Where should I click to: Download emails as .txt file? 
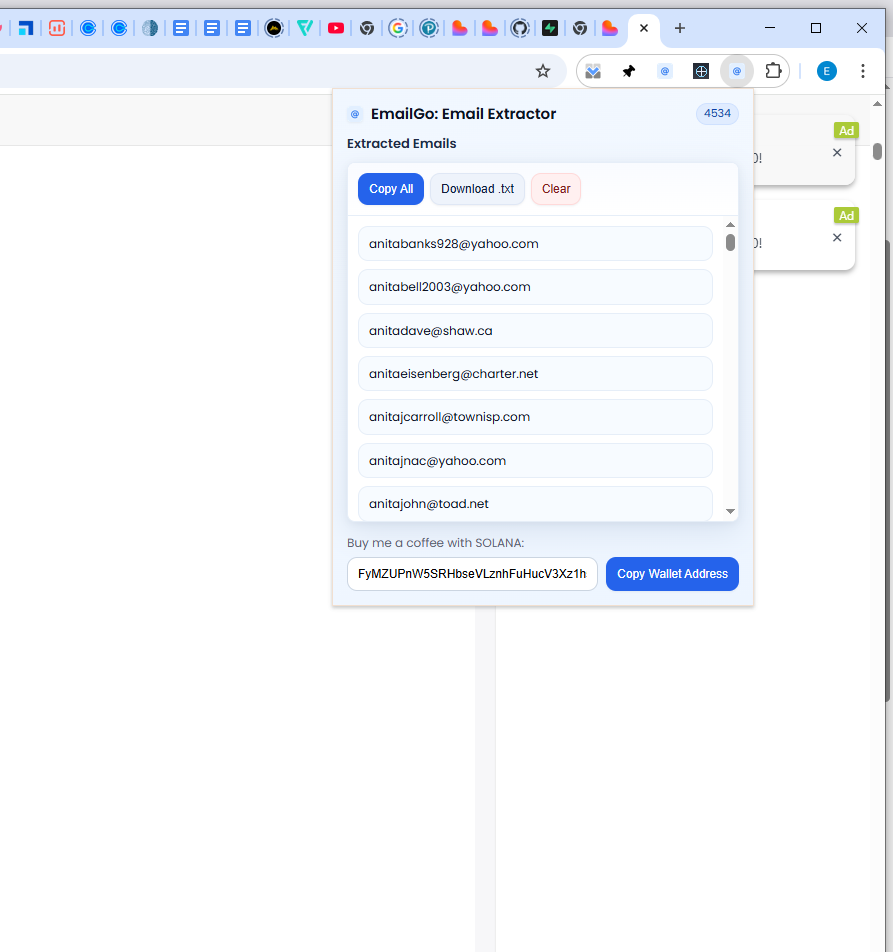tap(477, 189)
